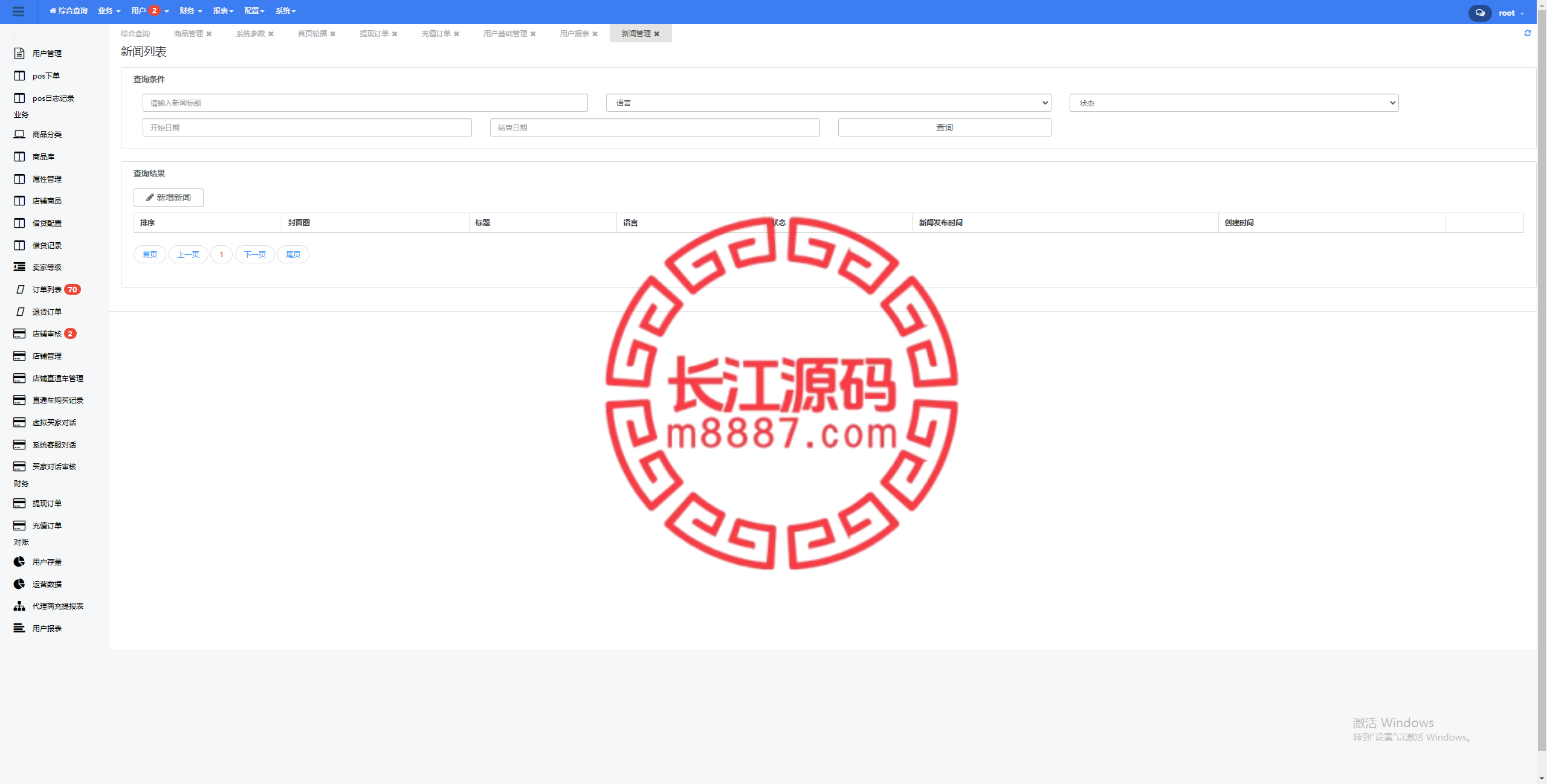Click the 查询 search button

[945, 127]
